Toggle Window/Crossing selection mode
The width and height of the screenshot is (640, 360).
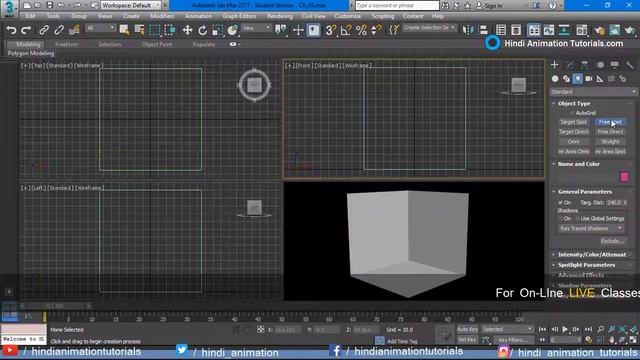[x=170, y=30]
